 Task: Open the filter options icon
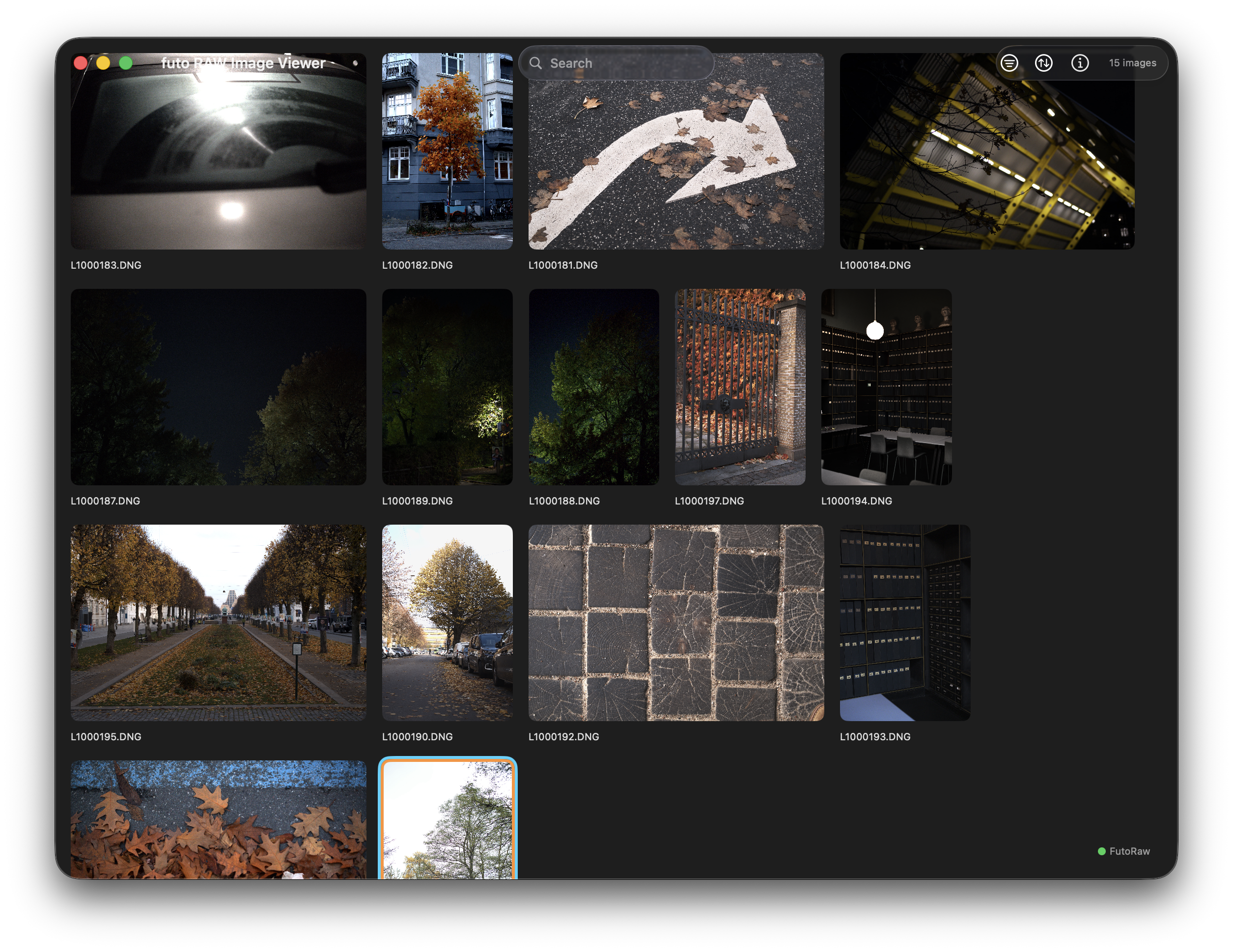[x=1009, y=63]
